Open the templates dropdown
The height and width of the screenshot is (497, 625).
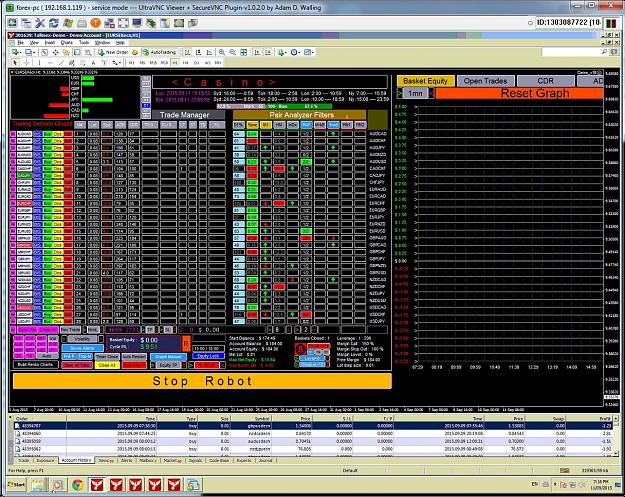point(309,52)
